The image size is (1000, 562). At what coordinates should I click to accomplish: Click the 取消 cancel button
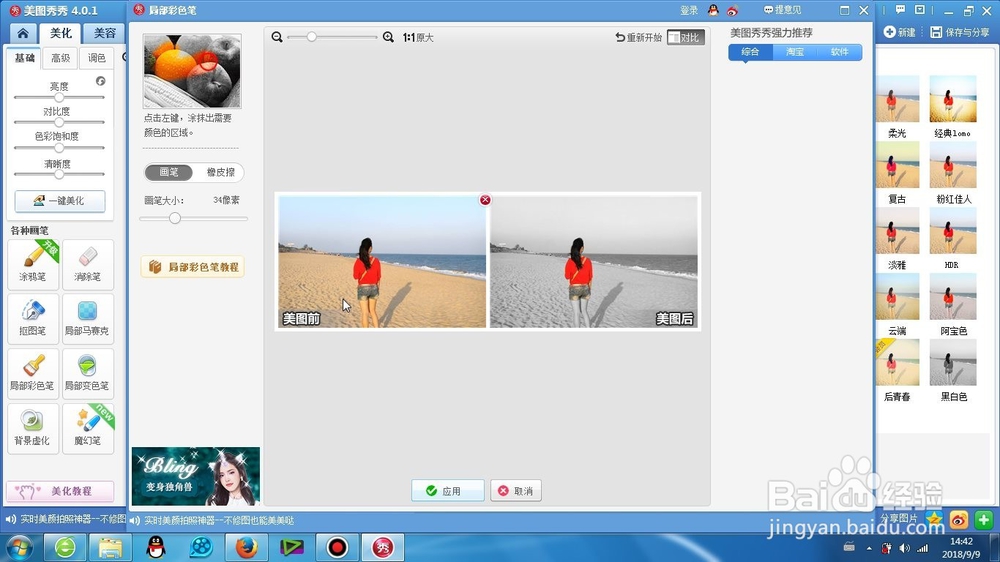[516, 491]
